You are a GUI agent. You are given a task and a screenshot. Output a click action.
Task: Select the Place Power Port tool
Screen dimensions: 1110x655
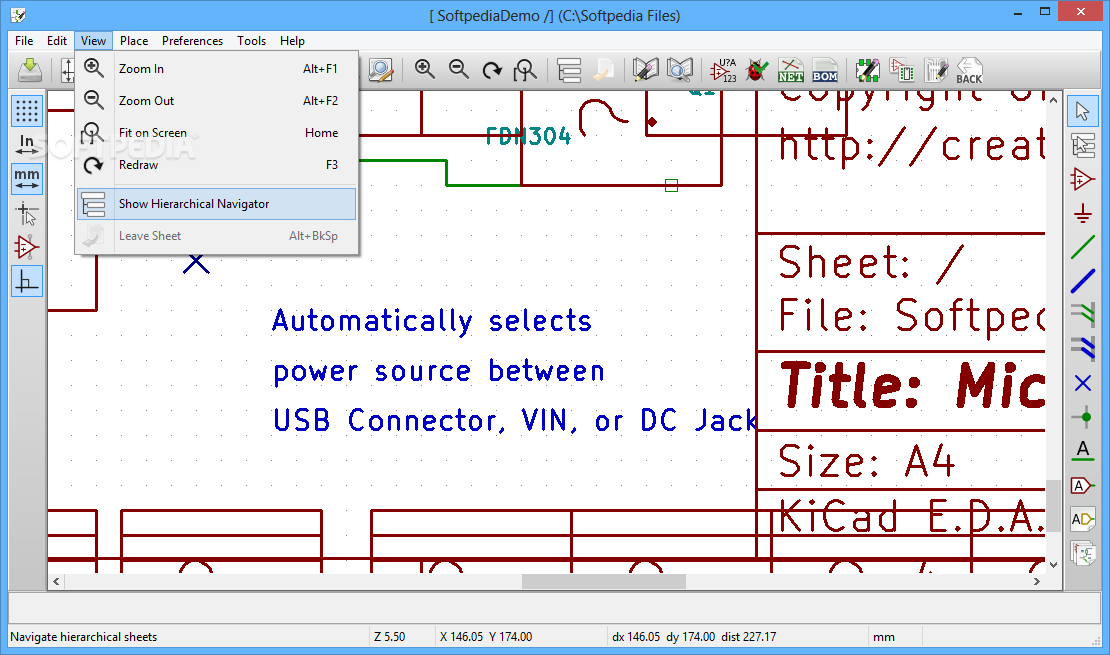click(x=1082, y=213)
